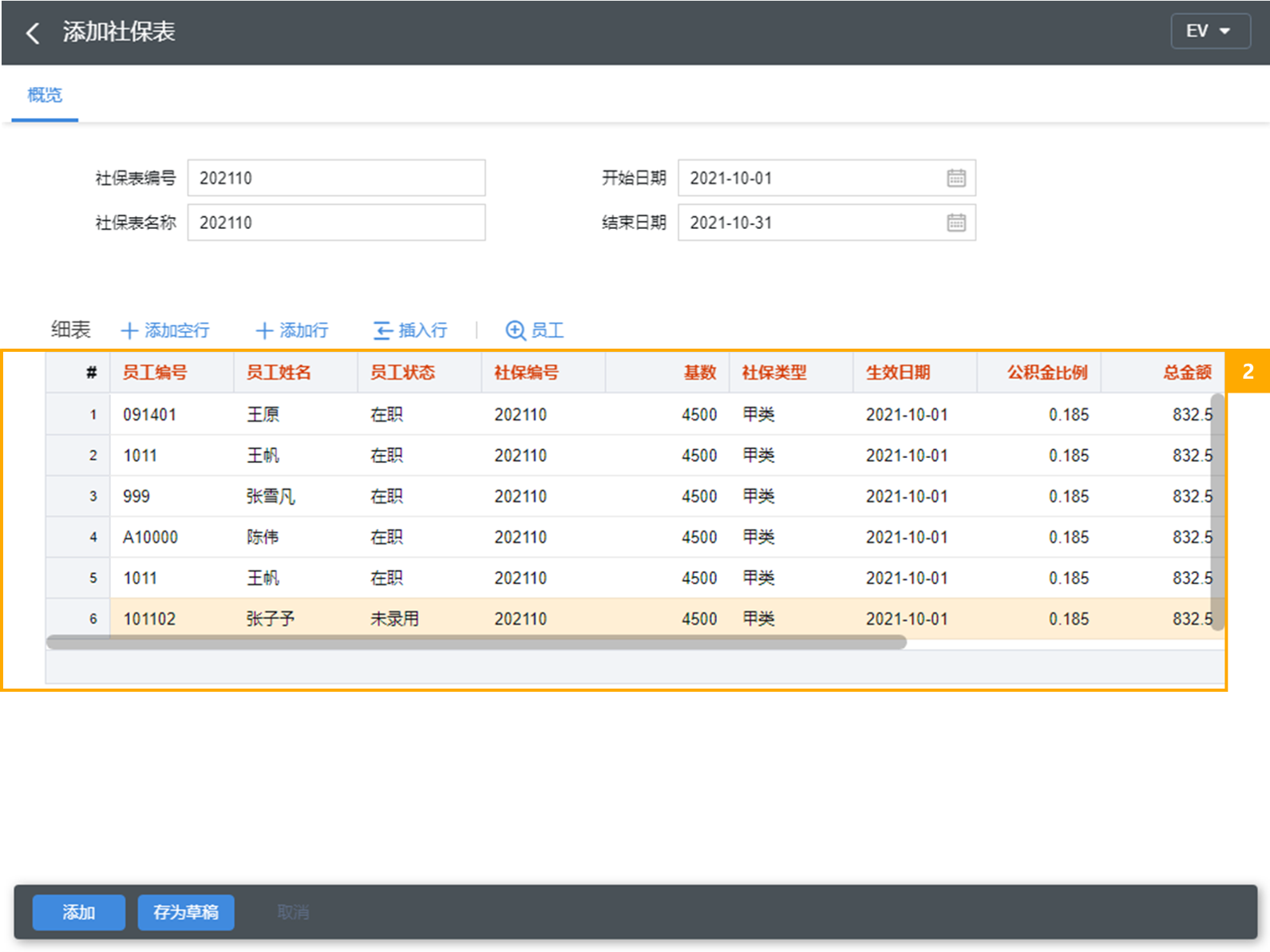The image size is (1270, 952).
Task: Click the 832.5 total in A10000 row
Action: [x=1162, y=537]
